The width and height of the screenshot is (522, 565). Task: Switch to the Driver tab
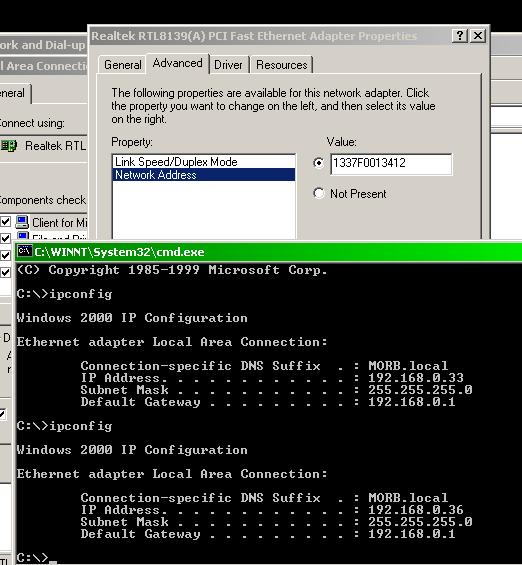228,65
